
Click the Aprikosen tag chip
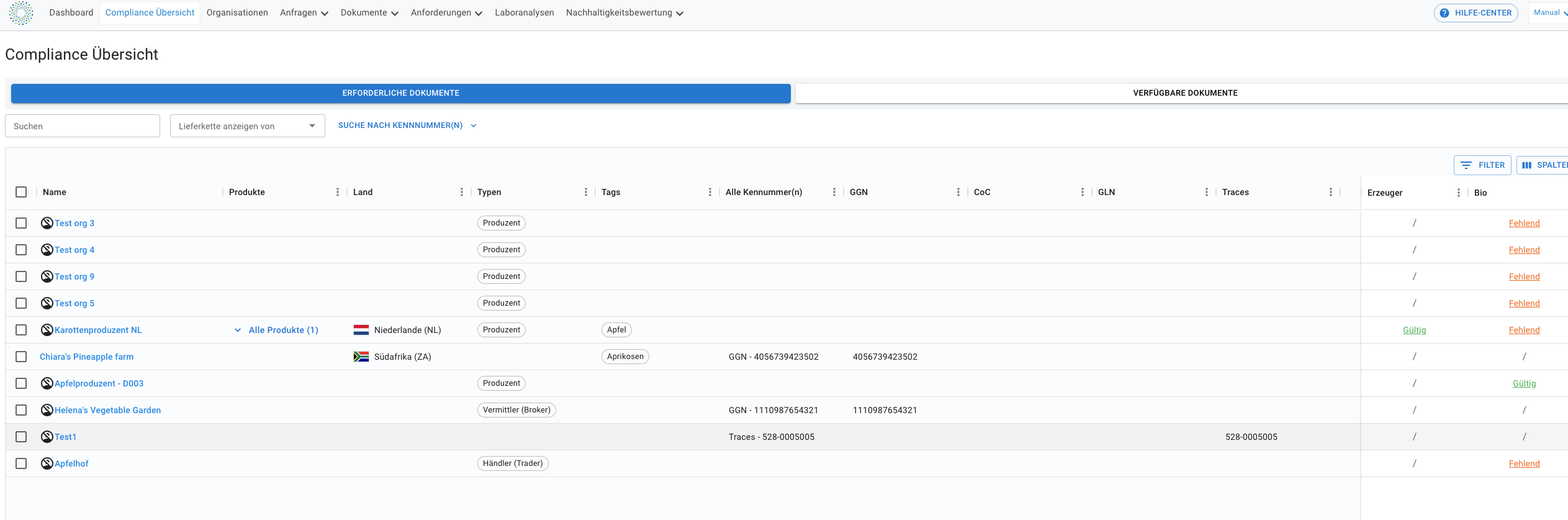point(625,357)
